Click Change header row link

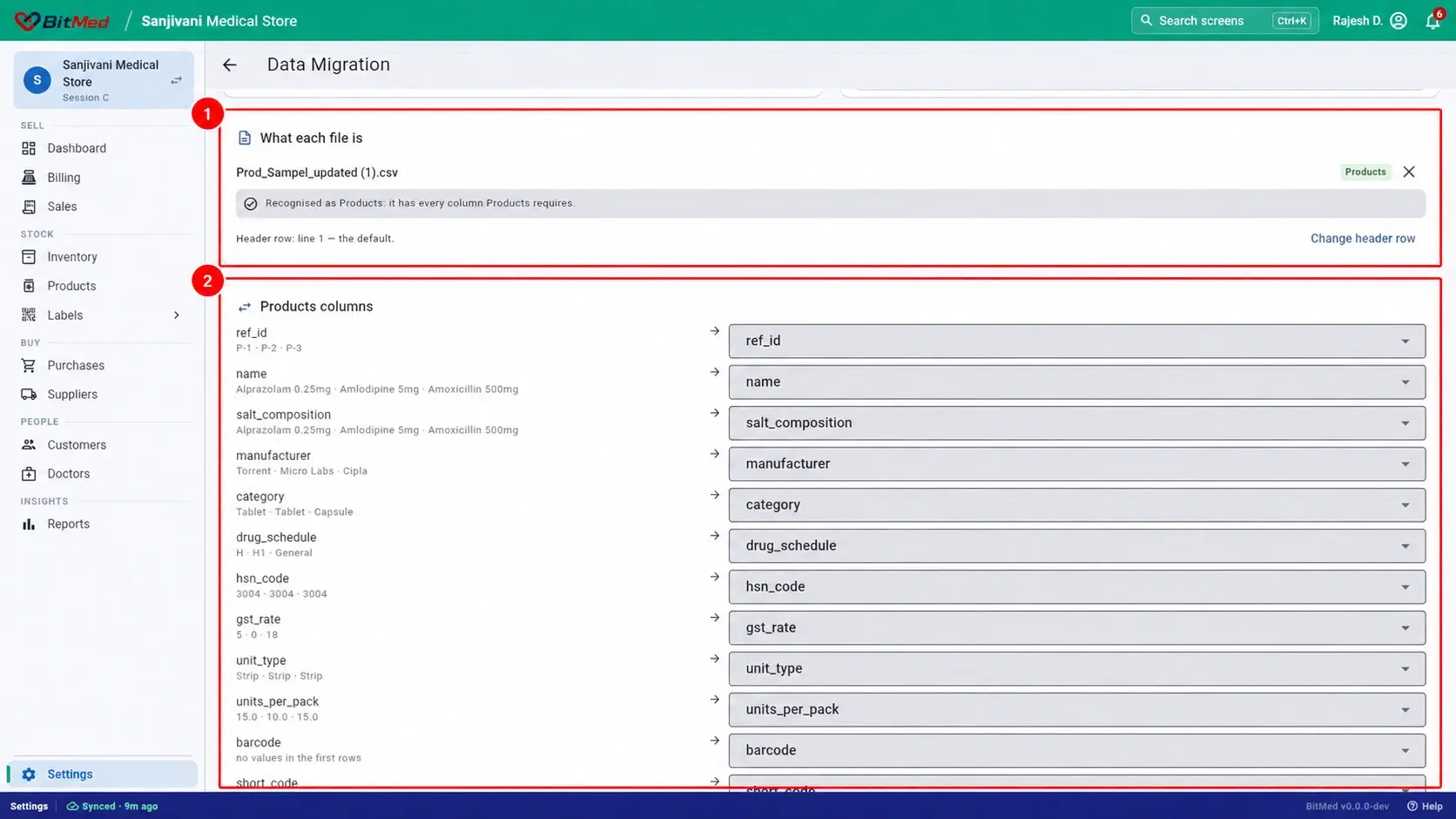[x=1363, y=239]
